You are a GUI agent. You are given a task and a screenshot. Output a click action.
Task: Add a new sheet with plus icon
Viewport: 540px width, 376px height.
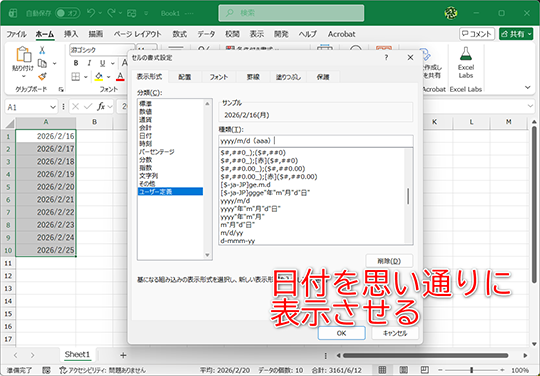123,355
